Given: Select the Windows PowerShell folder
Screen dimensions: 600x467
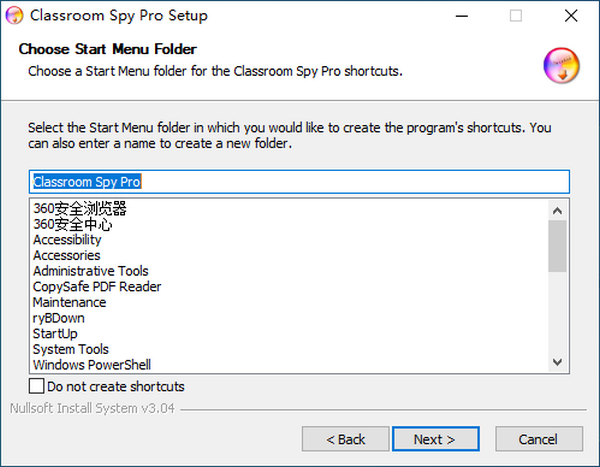Looking at the screenshot, I should (92, 364).
